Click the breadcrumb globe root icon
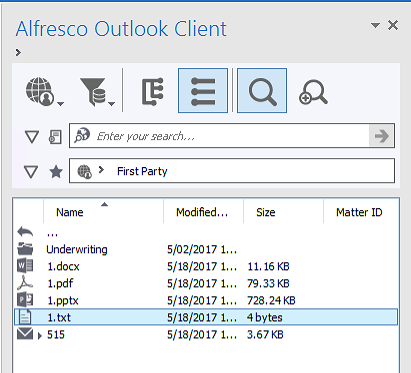Screen dimensions: 411x373 point(84,172)
